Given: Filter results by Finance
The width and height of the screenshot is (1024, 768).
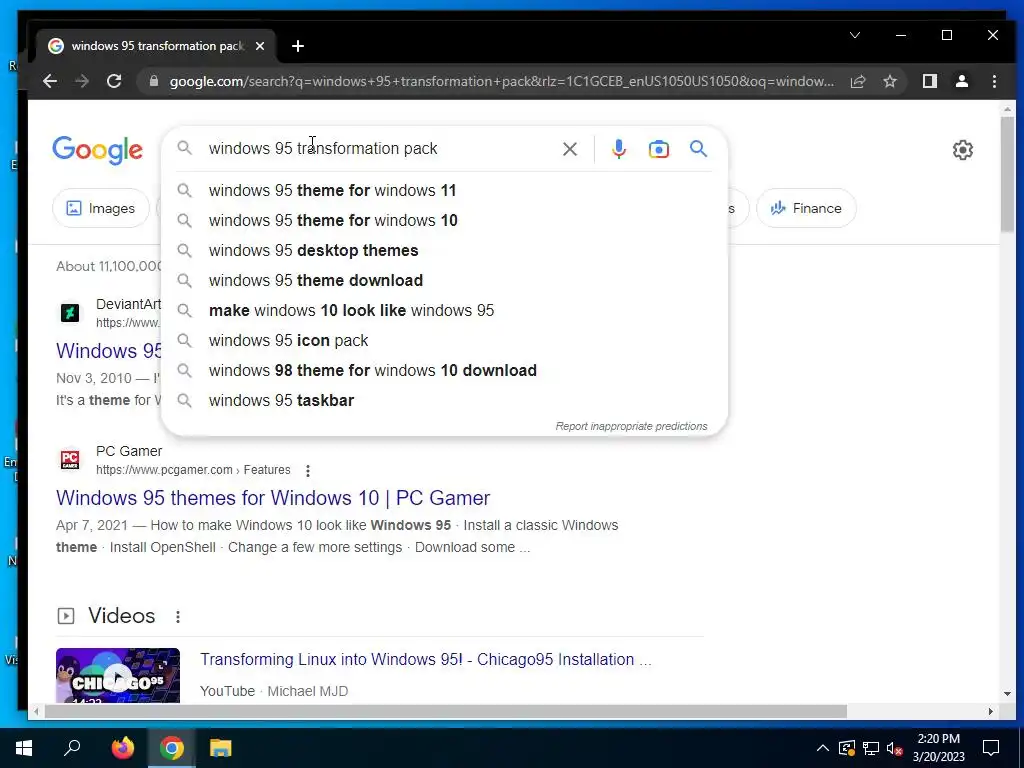Looking at the screenshot, I should pos(806,208).
